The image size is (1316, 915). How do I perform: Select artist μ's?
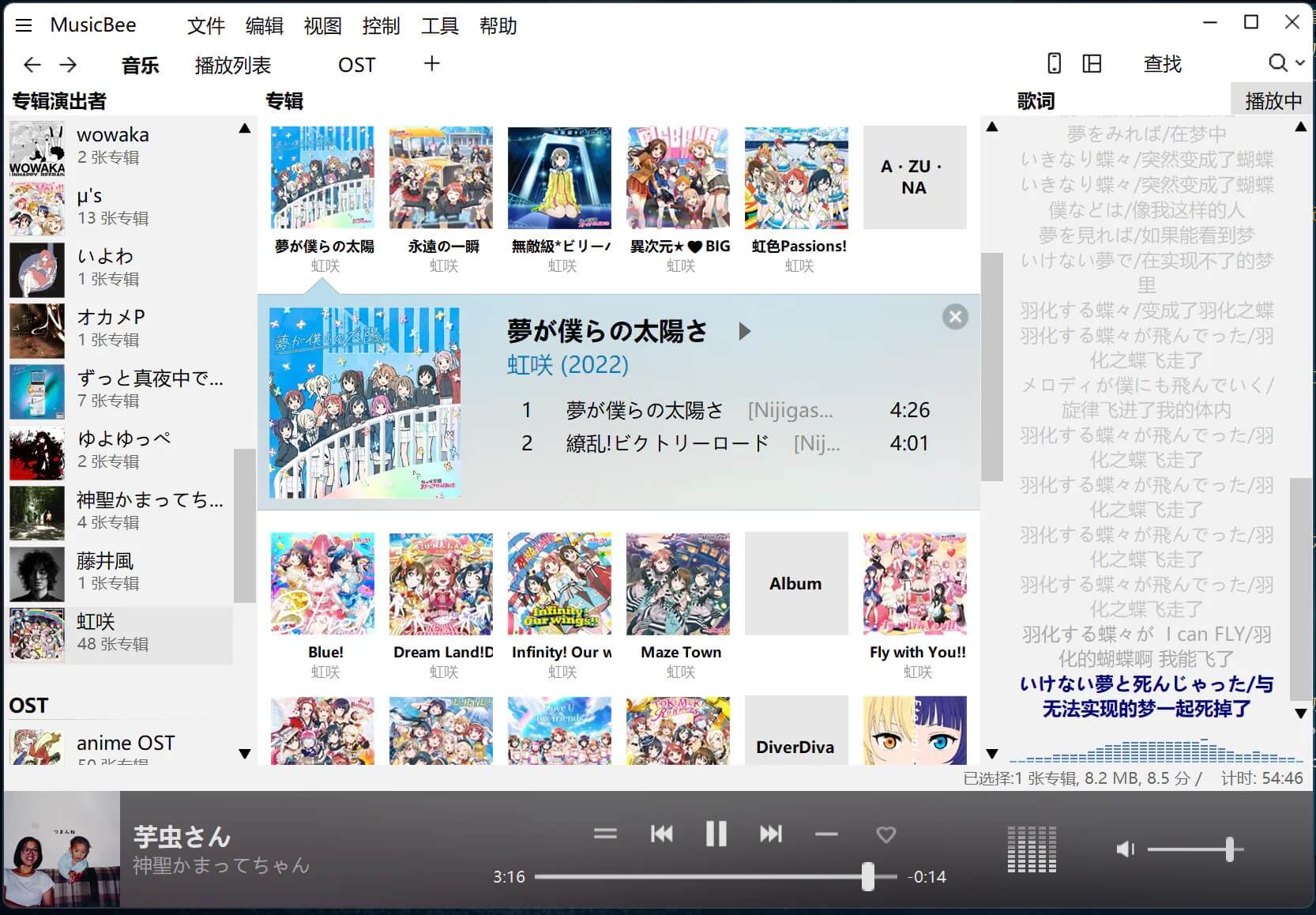(x=121, y=208)
